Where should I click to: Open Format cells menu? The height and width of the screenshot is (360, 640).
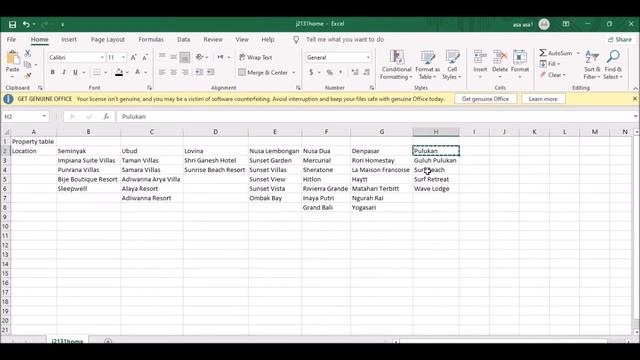(x=520, y=64)
